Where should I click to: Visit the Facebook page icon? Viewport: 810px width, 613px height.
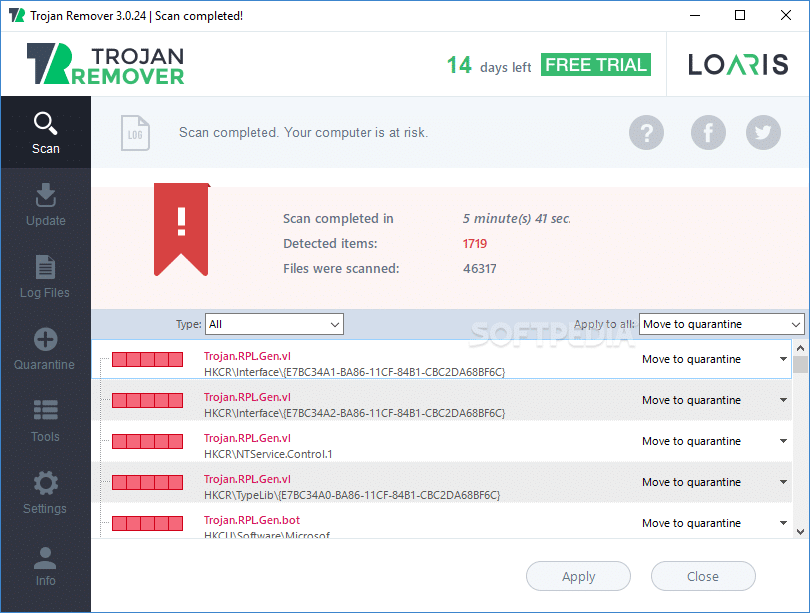(708, 133)
